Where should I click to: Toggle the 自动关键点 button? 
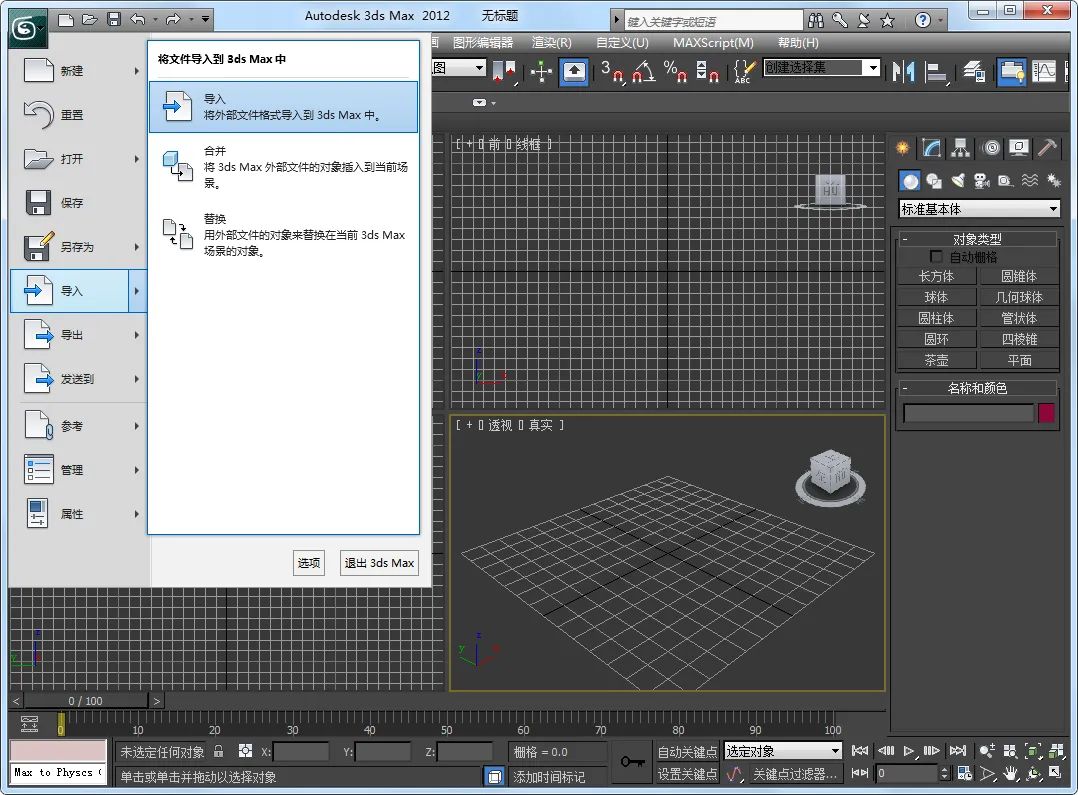(x=687, y=752)
